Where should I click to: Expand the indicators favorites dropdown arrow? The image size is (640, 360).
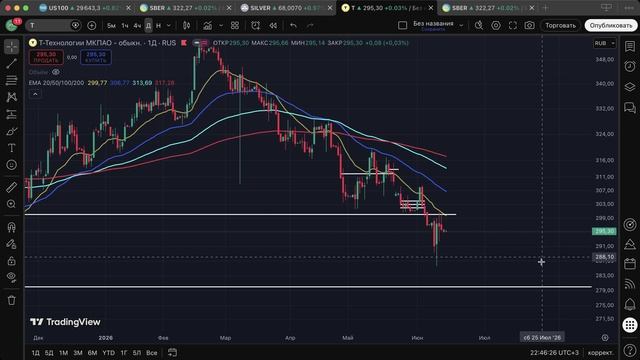(221, 25)
